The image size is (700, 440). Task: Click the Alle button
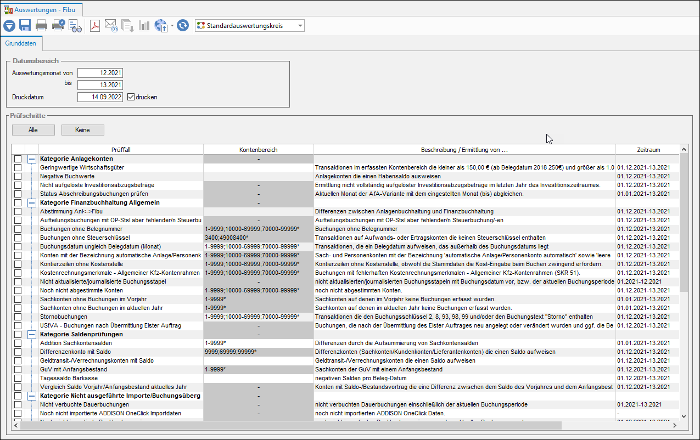pos(33,130)
